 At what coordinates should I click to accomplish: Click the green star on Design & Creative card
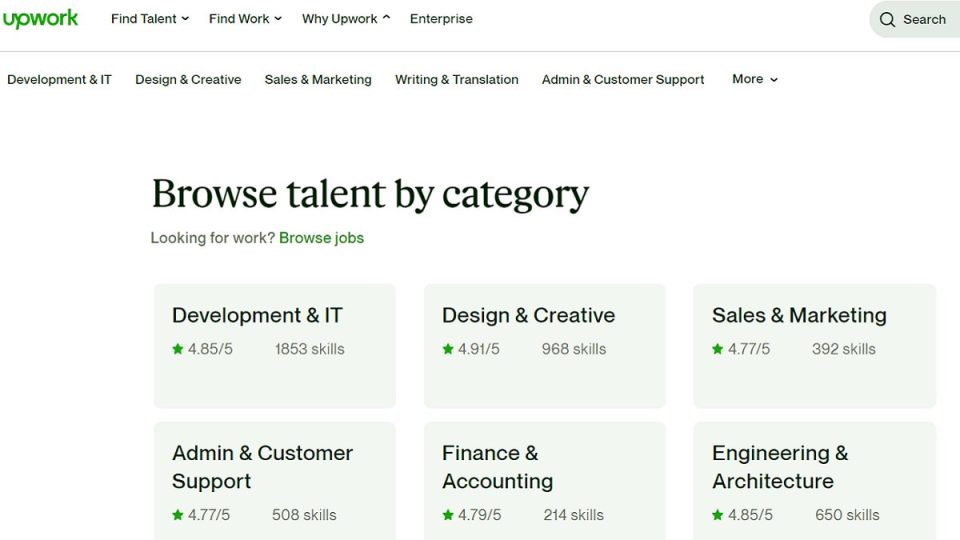(x=448, y=349)
